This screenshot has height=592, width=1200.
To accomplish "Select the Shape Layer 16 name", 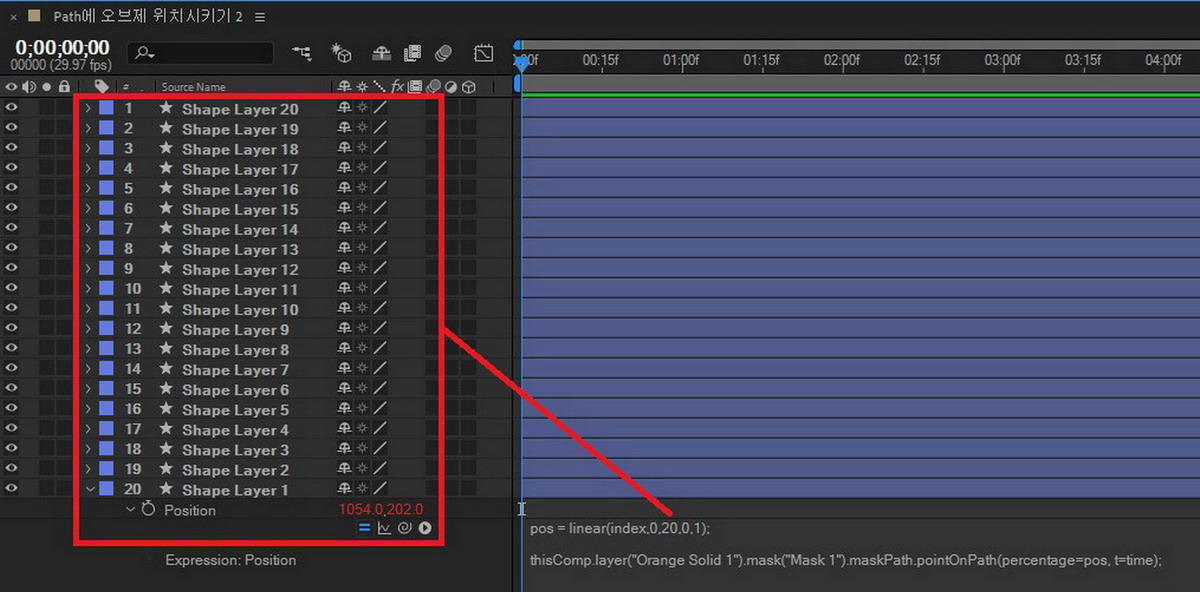I will pyautogui.click(x=240, y=189).
